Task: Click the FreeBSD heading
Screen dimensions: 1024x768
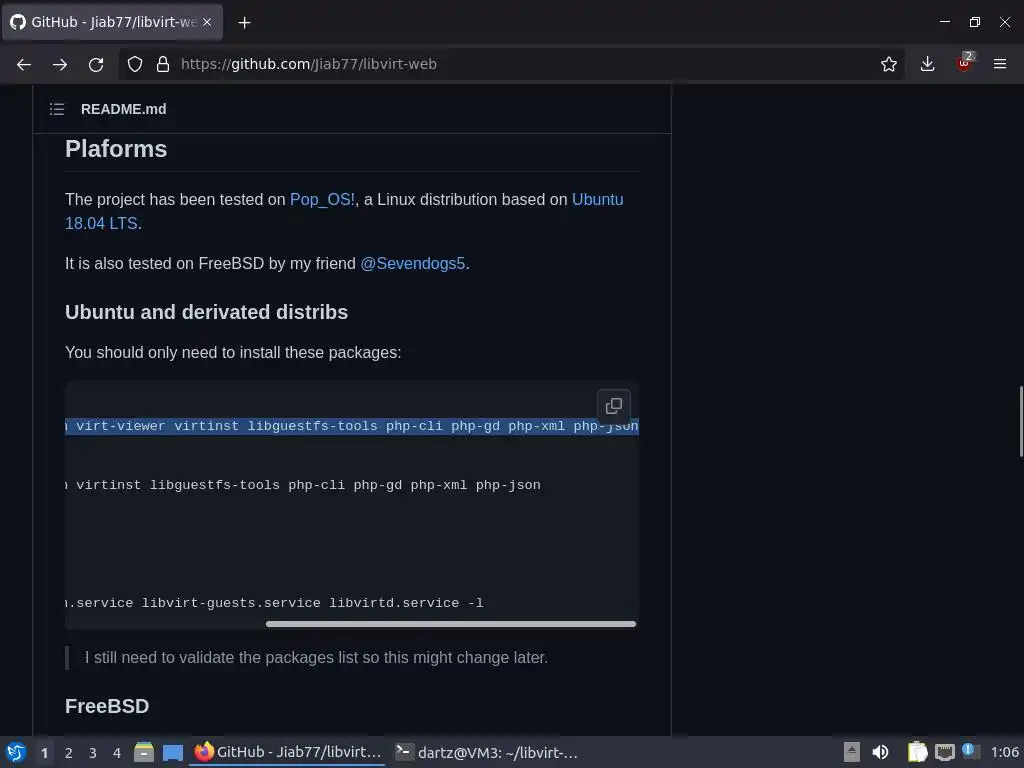Action: point(107,706)
